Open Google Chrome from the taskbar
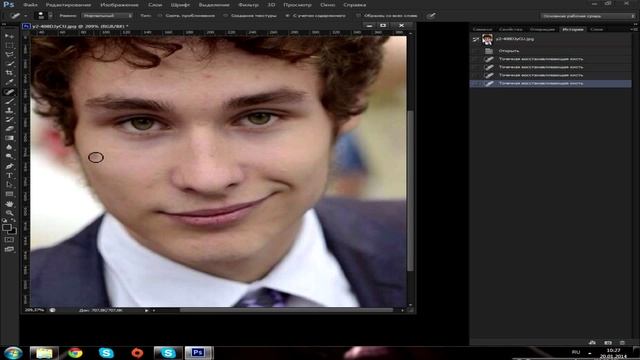 [75, 353]
